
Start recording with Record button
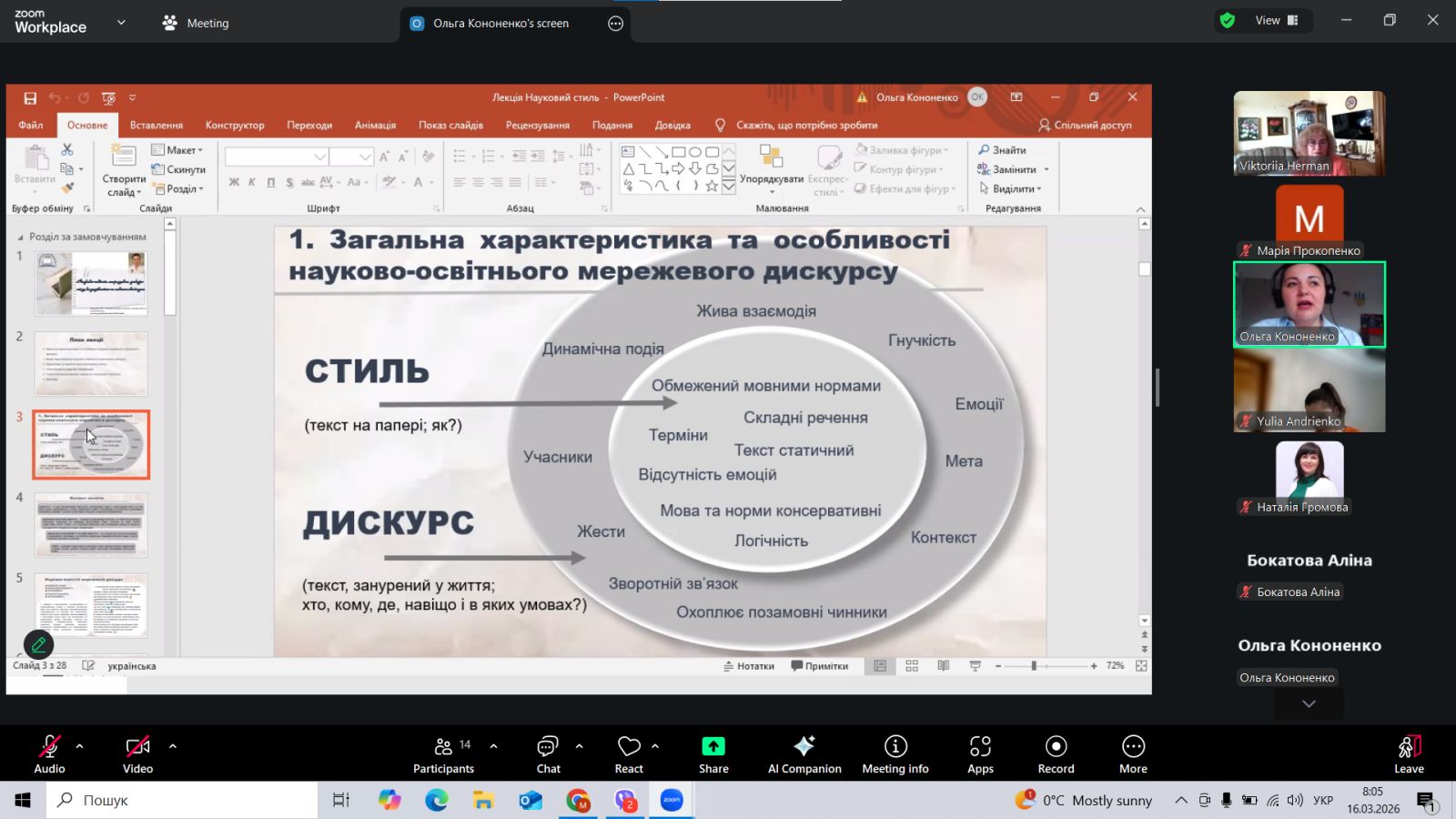click(1056, 753)
